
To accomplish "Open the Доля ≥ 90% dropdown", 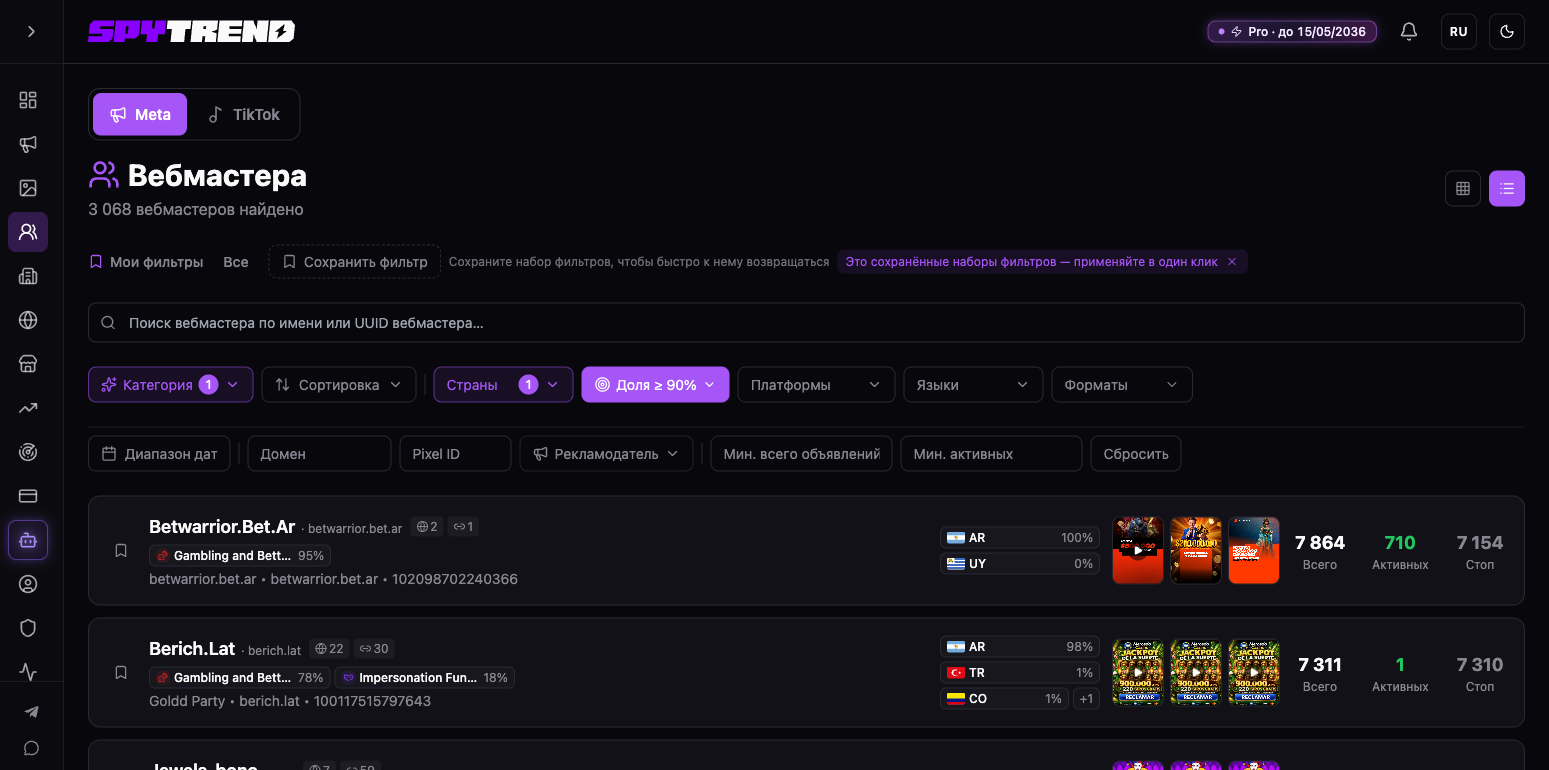I will [655, 385].
